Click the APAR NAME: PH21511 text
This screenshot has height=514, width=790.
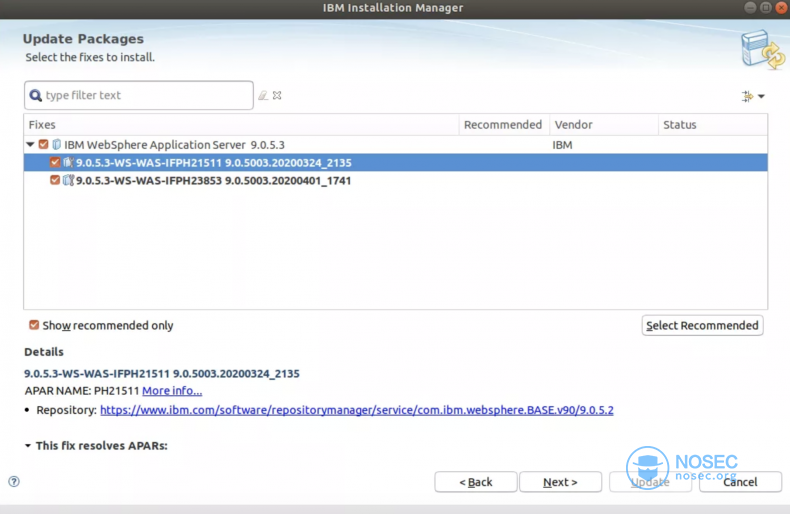[82, 391]
